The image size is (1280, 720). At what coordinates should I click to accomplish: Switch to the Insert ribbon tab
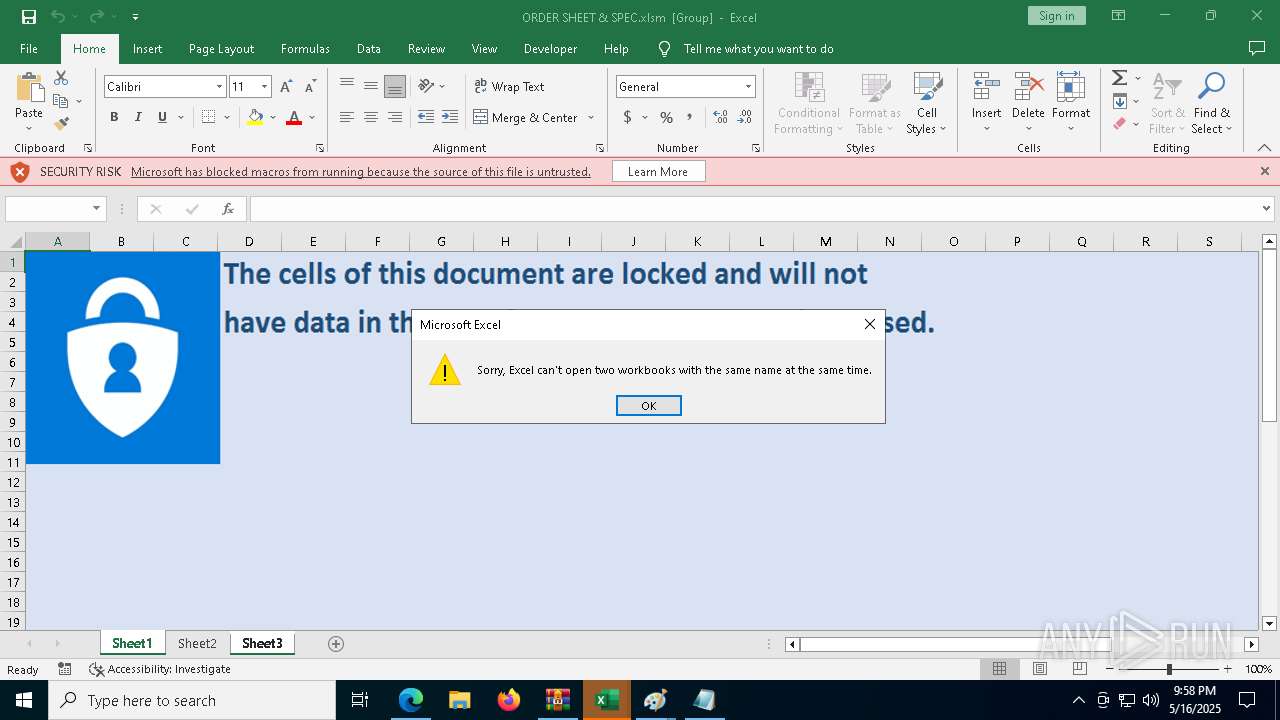coord(147,48)
